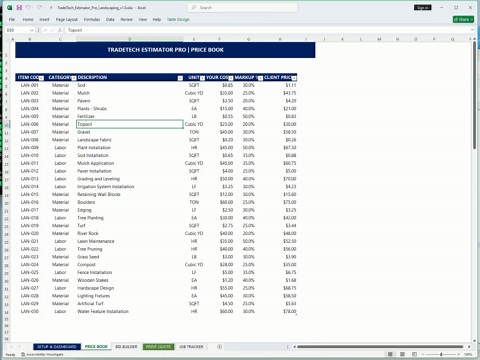
Task: Open the Review ribbon tab
Action: pyautogui.click(x=126, y=19)
